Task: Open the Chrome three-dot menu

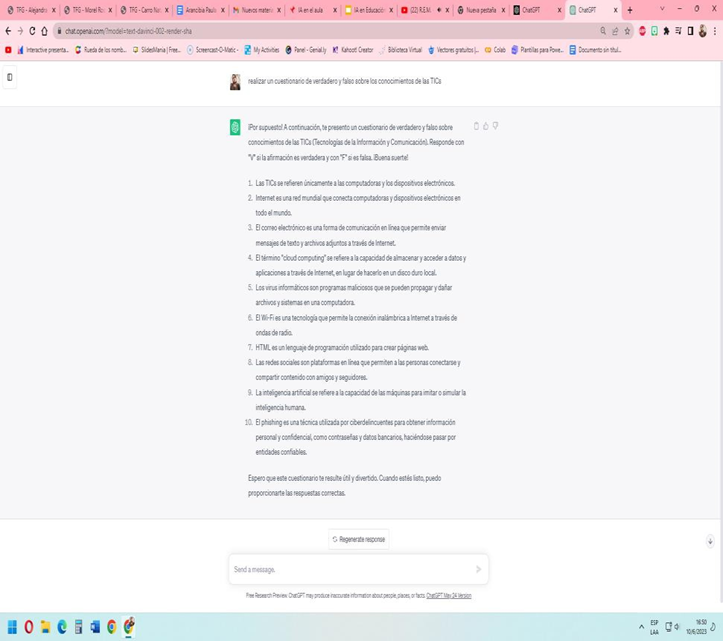Action: pyautogui.click(x=715, y=31)
